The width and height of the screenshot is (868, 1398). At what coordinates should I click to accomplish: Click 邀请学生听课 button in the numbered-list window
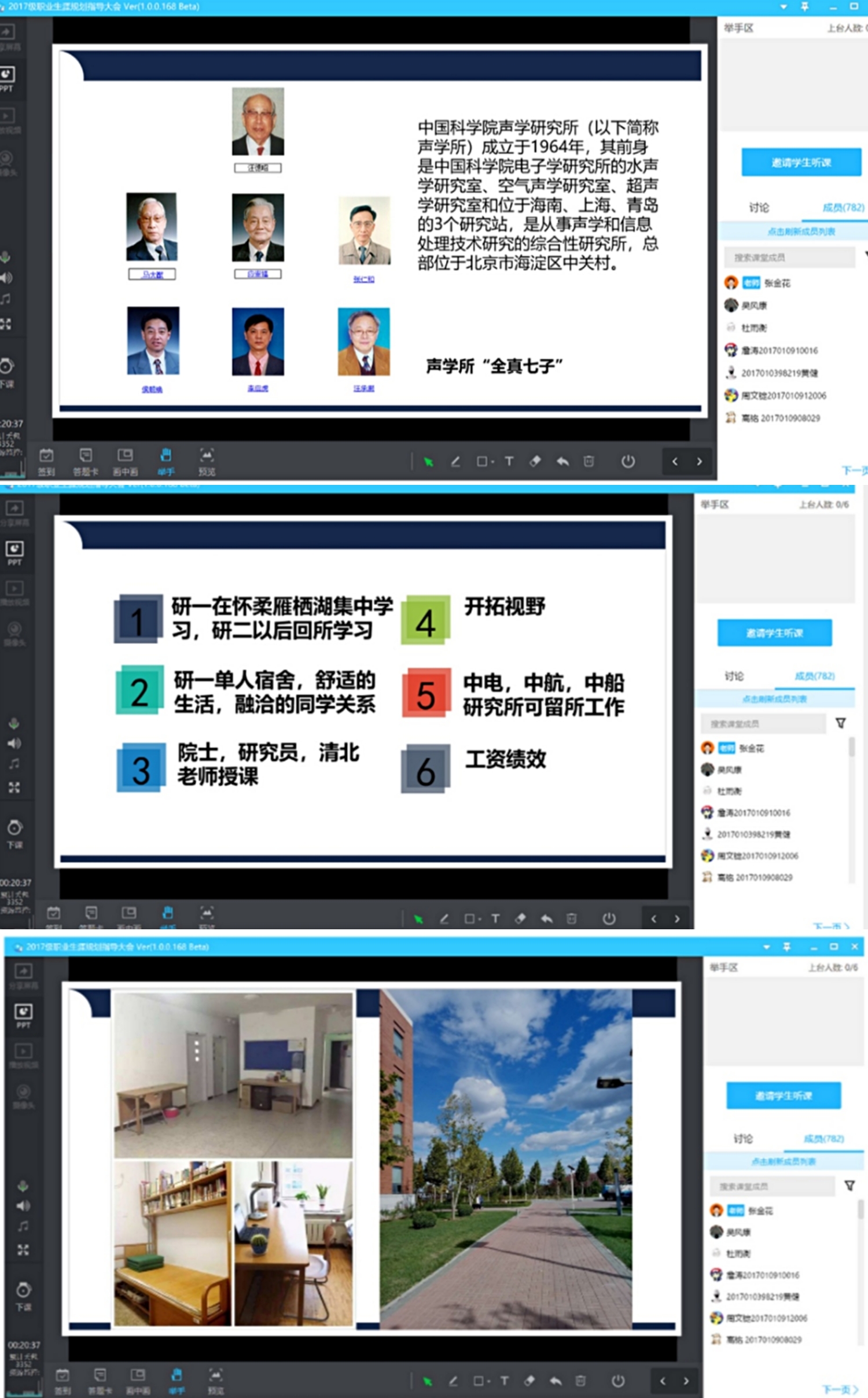pos(774,633)
